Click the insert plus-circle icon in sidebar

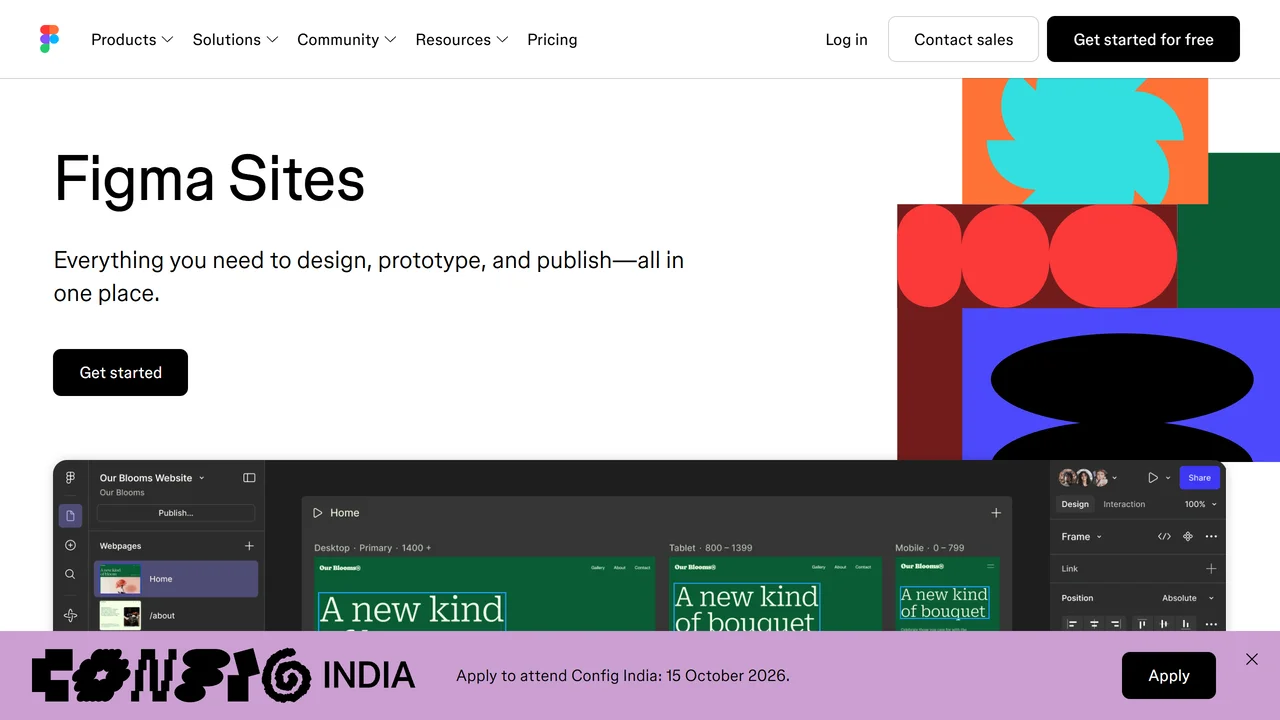(70, 545)
